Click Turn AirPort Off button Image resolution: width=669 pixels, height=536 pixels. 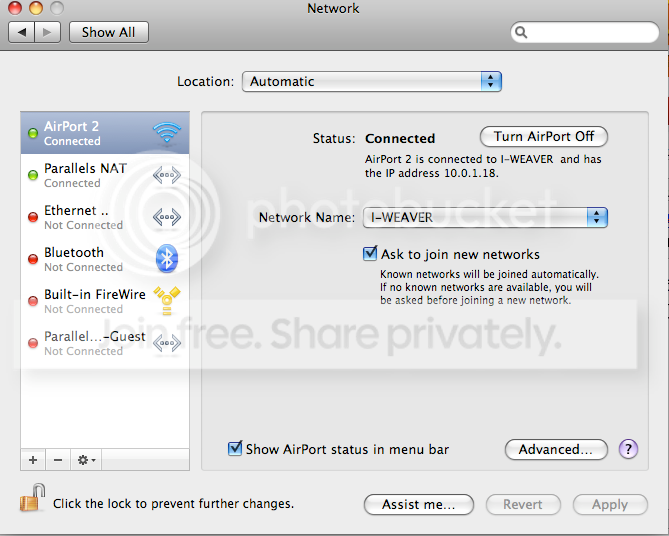coord(544,137)
